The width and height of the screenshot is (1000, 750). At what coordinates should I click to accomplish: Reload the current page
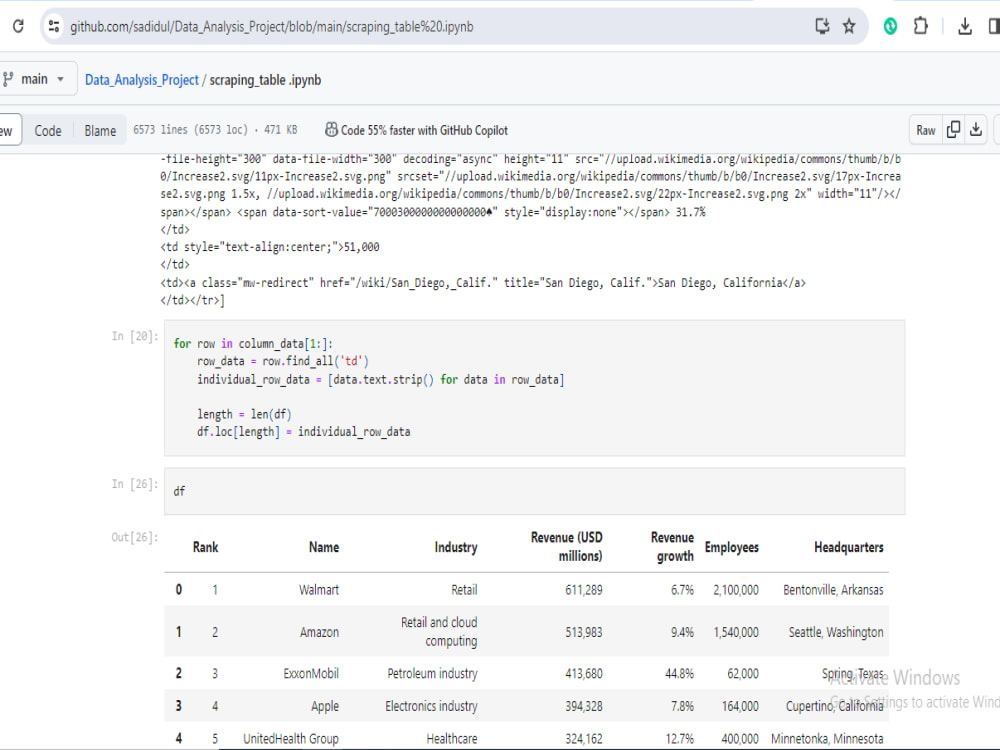16,26
